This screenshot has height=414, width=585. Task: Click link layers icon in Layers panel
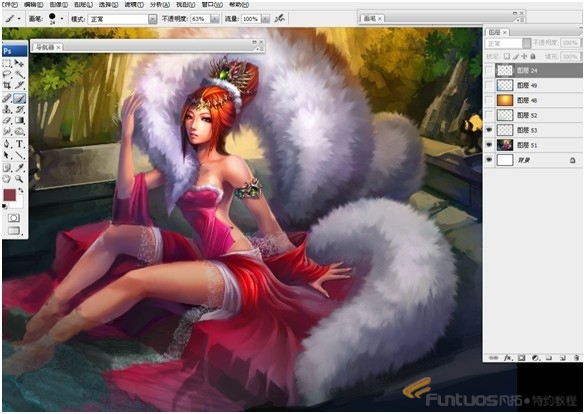pos(494,358)
